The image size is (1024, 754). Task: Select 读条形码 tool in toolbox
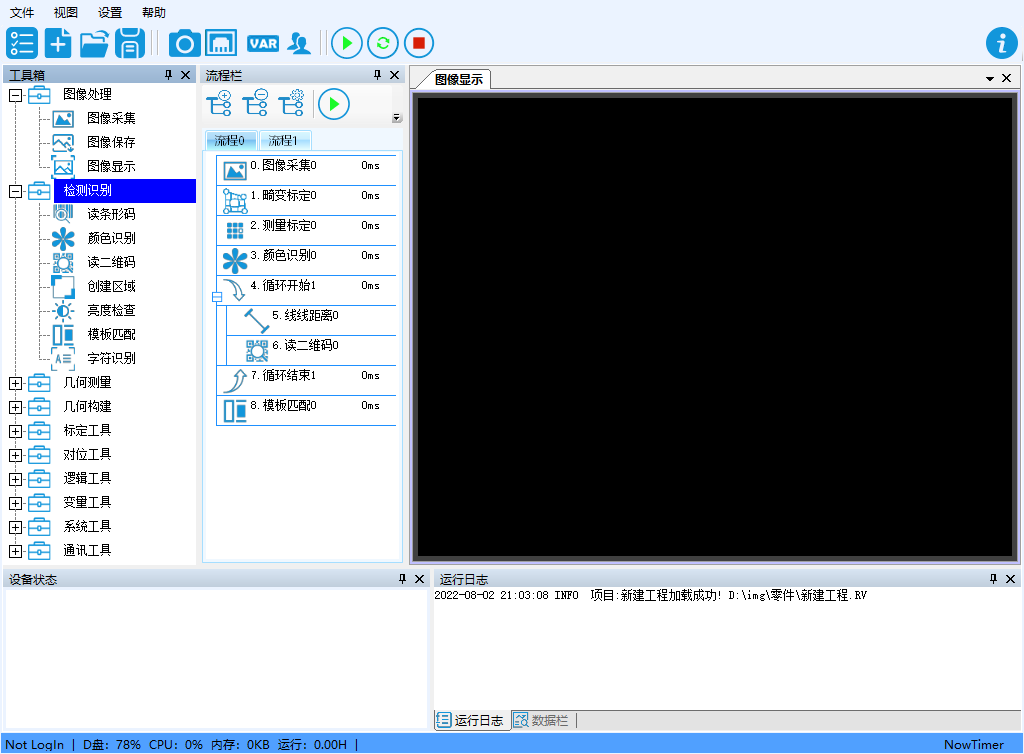click(x=111, y=214)
